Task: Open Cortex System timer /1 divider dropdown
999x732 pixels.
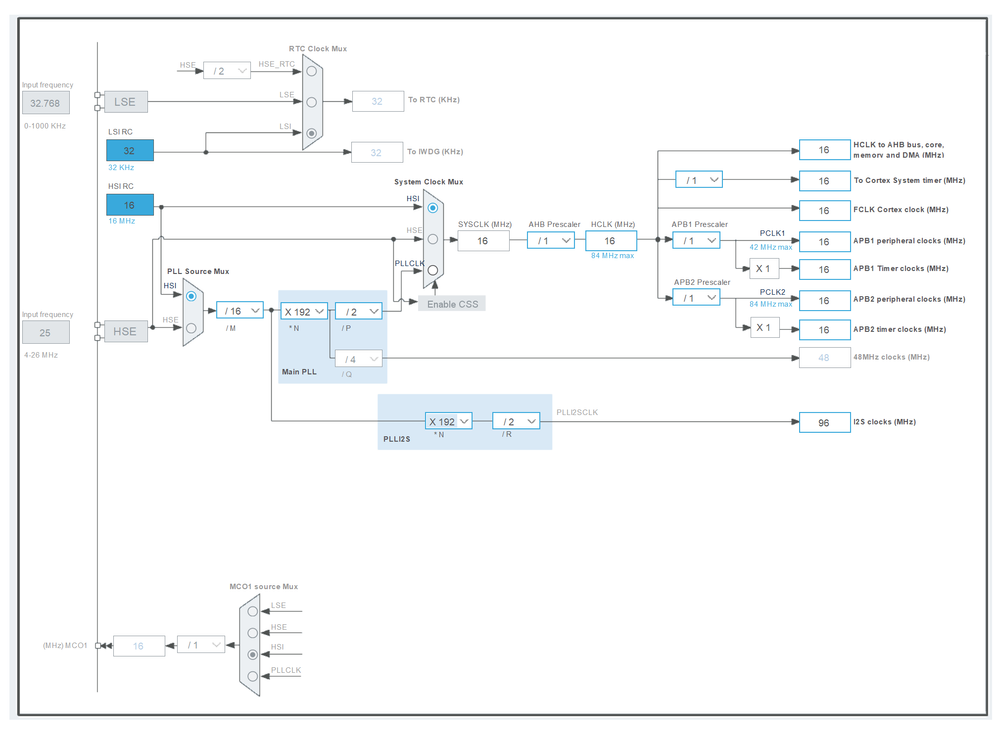Action: pos(699,180)
